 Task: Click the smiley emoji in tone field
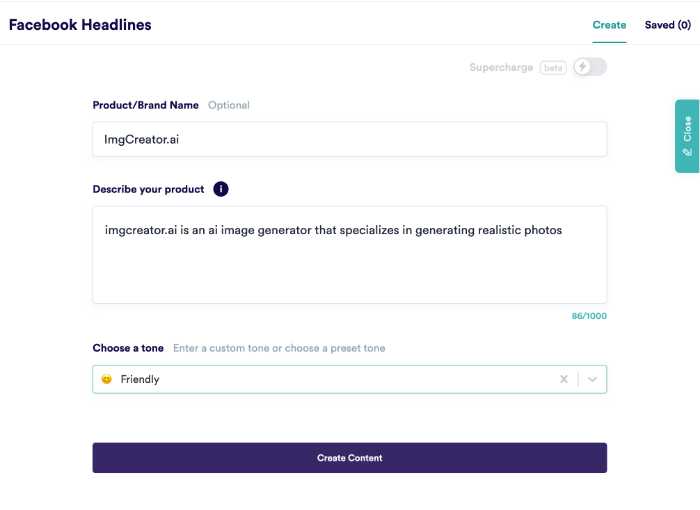click(x=106, y=379)
